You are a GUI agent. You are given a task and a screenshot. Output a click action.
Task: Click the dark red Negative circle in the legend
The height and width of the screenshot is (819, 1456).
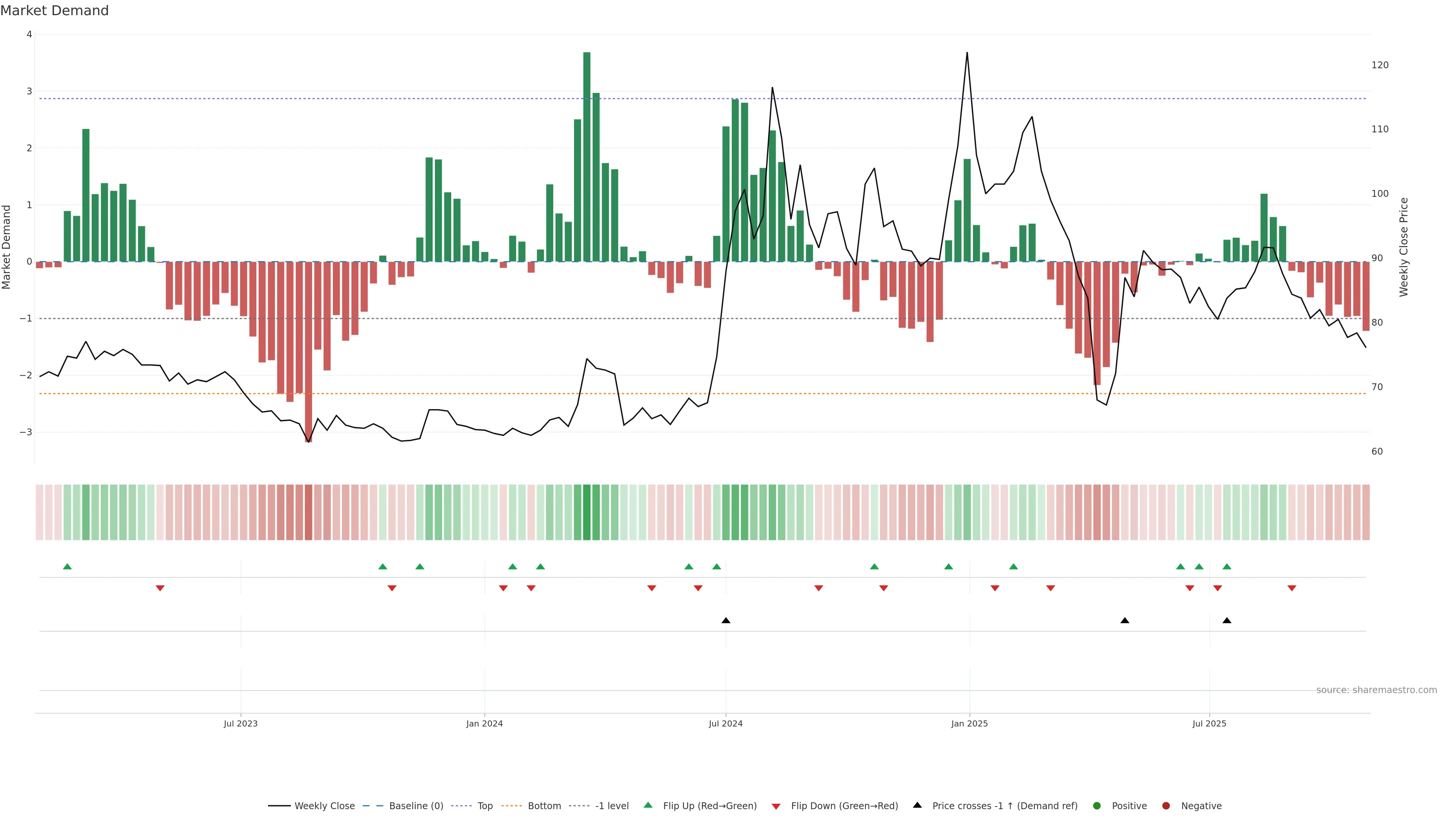[1166, 805]
